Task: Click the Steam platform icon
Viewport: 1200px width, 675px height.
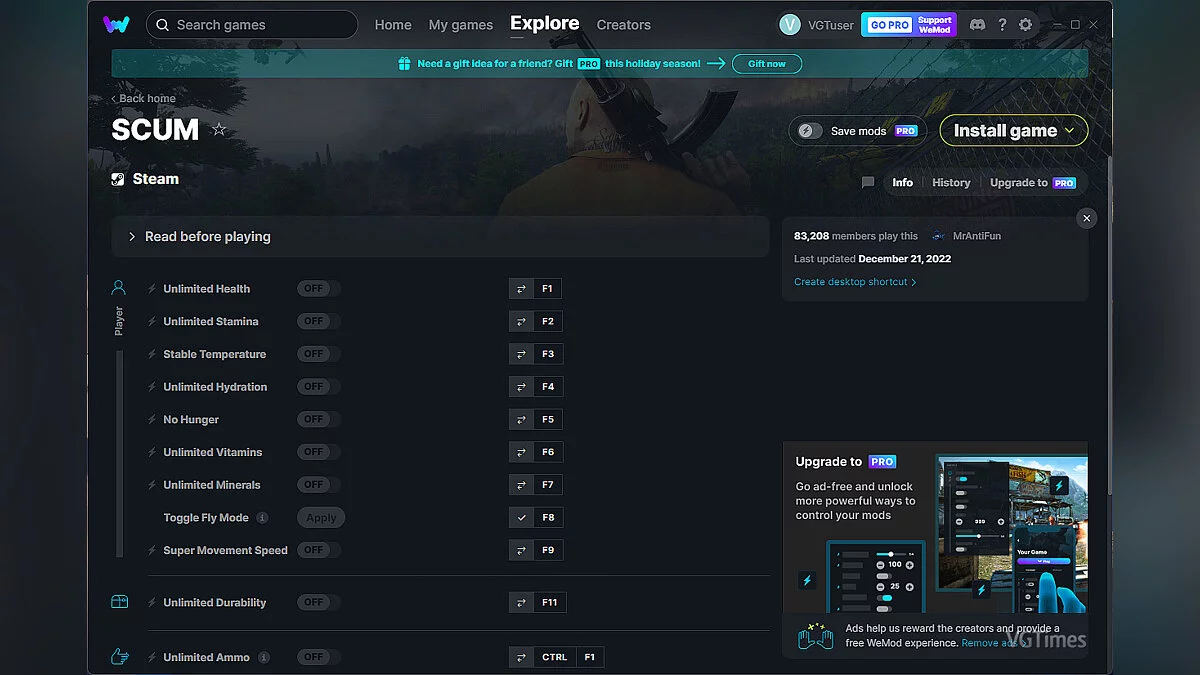Action: (x=119, y=179)
